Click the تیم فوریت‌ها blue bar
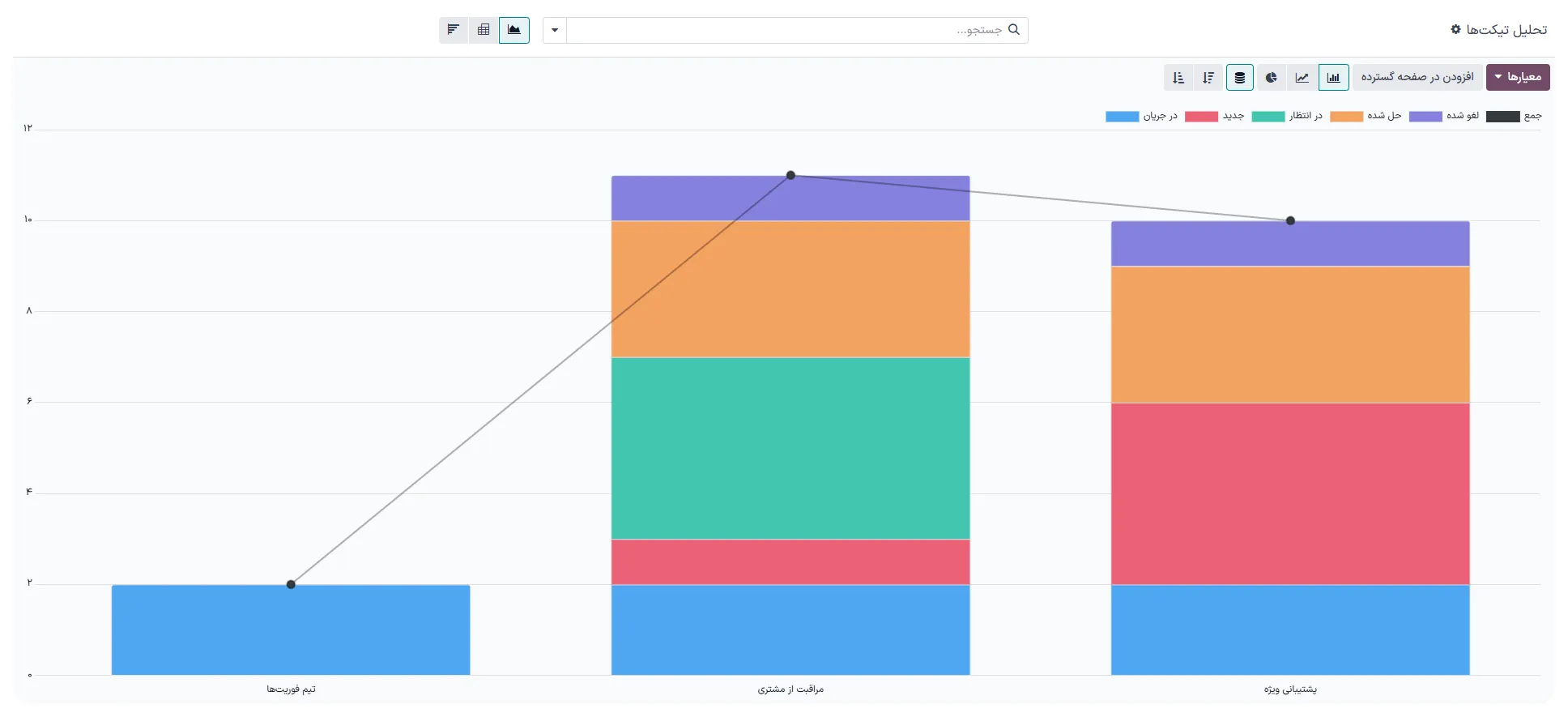 click(291, 630)
